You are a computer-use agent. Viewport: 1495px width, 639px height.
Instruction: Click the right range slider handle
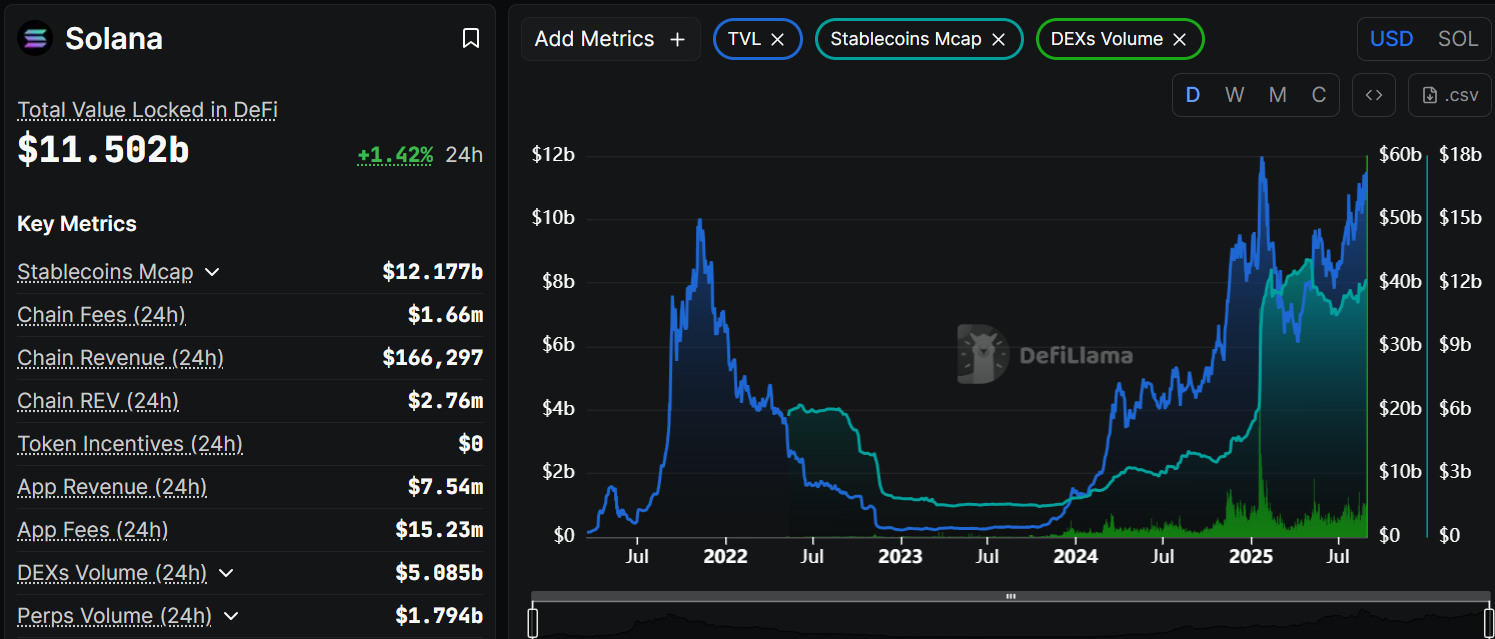click(x=1489, y=622)
